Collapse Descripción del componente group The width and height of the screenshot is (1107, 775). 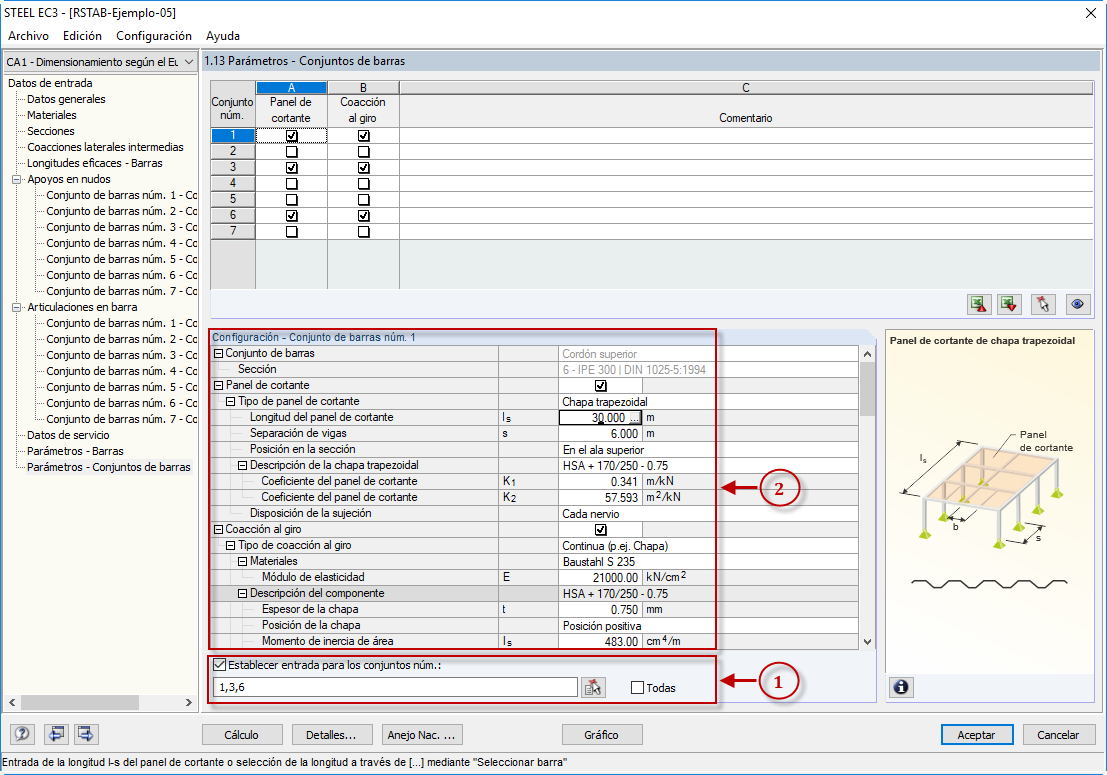pos(242,594)
